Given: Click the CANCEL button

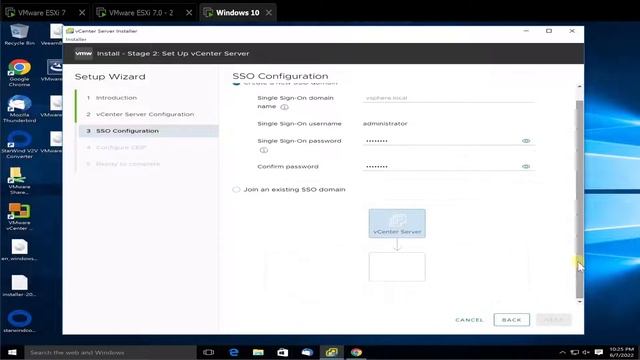Looking at the screenshot, I should point(469,320).
